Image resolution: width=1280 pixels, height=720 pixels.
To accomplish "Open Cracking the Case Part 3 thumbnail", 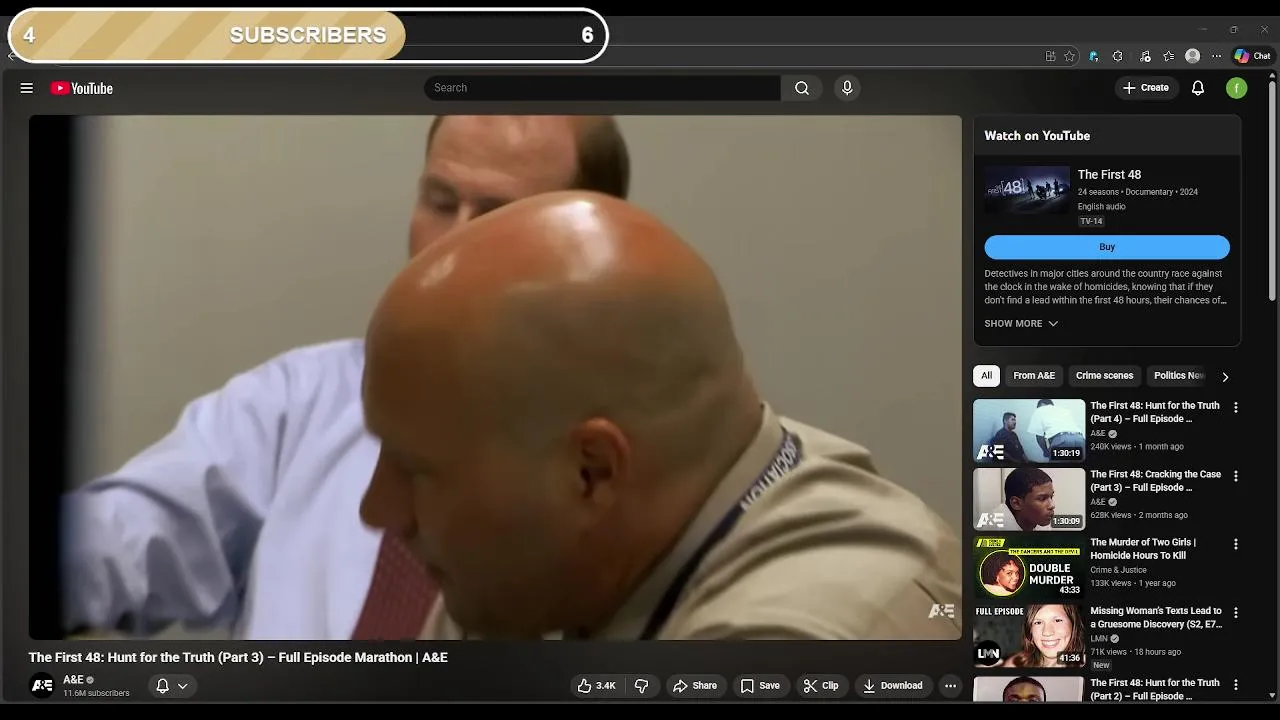I will (x=1029, y=498).
